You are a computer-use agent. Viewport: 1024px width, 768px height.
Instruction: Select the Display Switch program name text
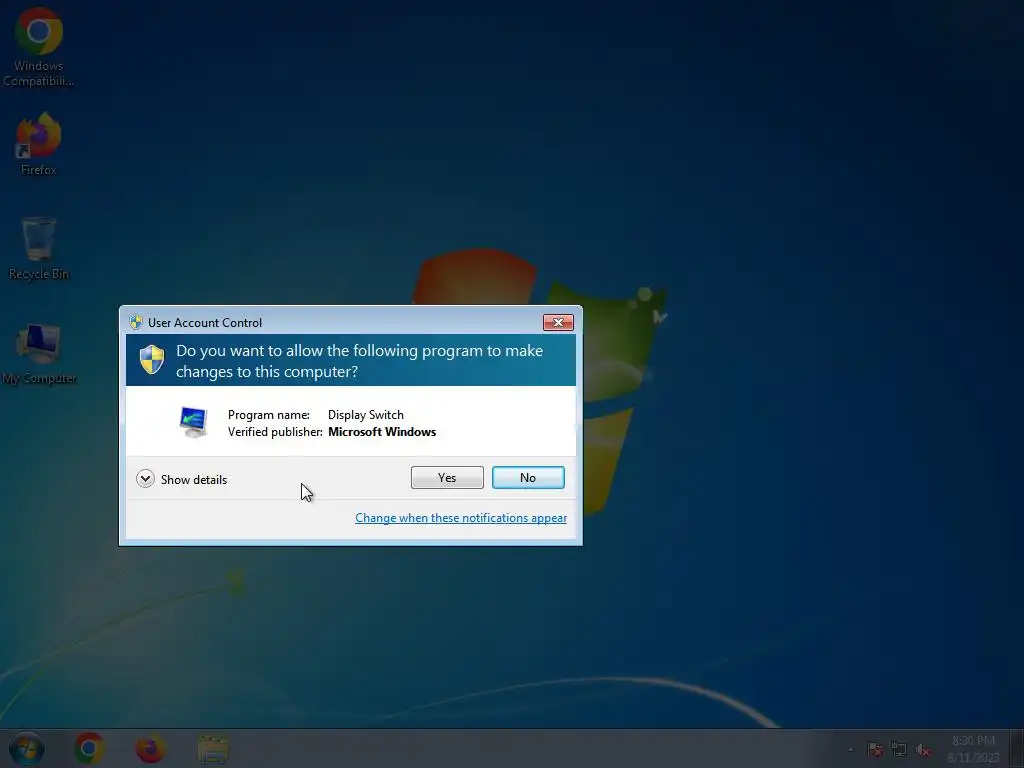click(x=366, y=415)
